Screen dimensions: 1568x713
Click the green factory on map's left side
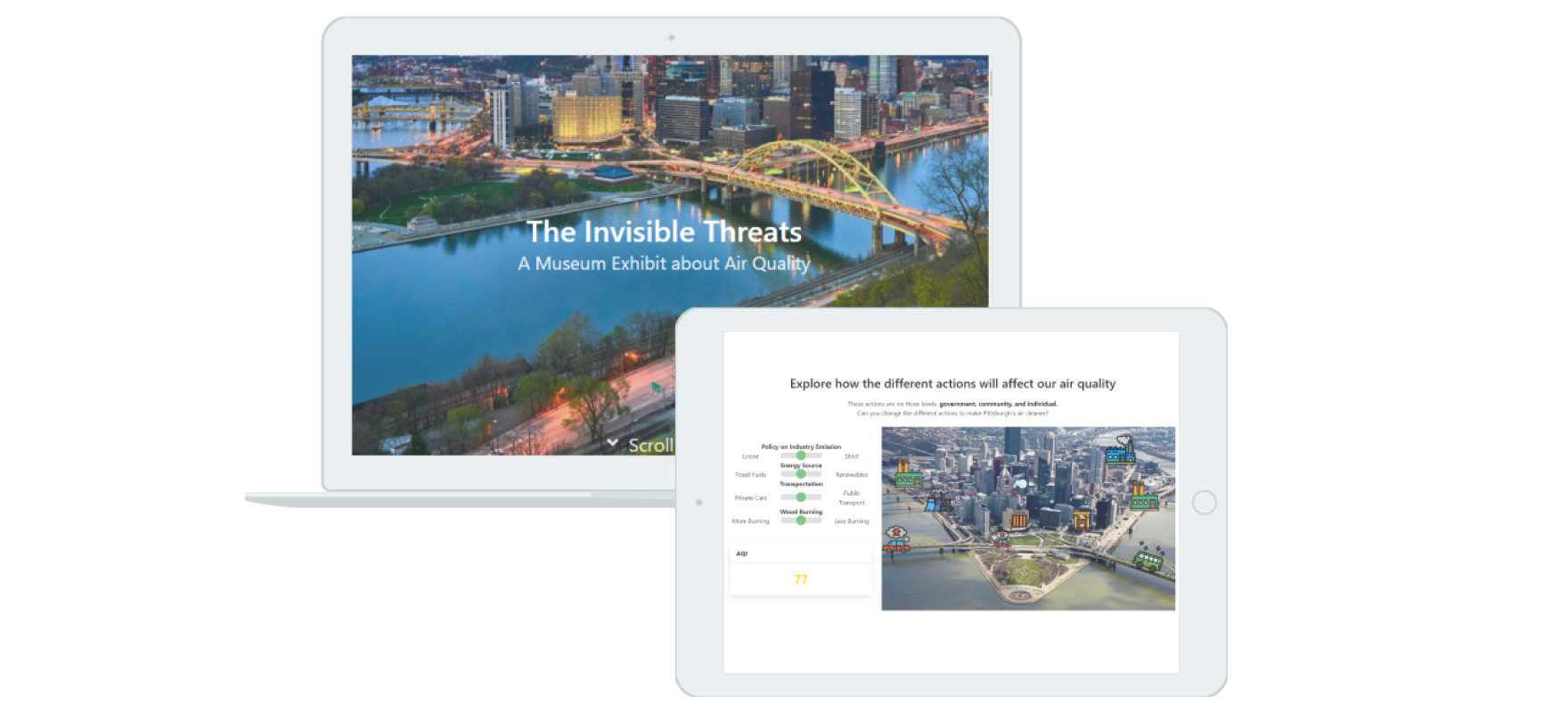pyautogui.click(x=909, y=473)
